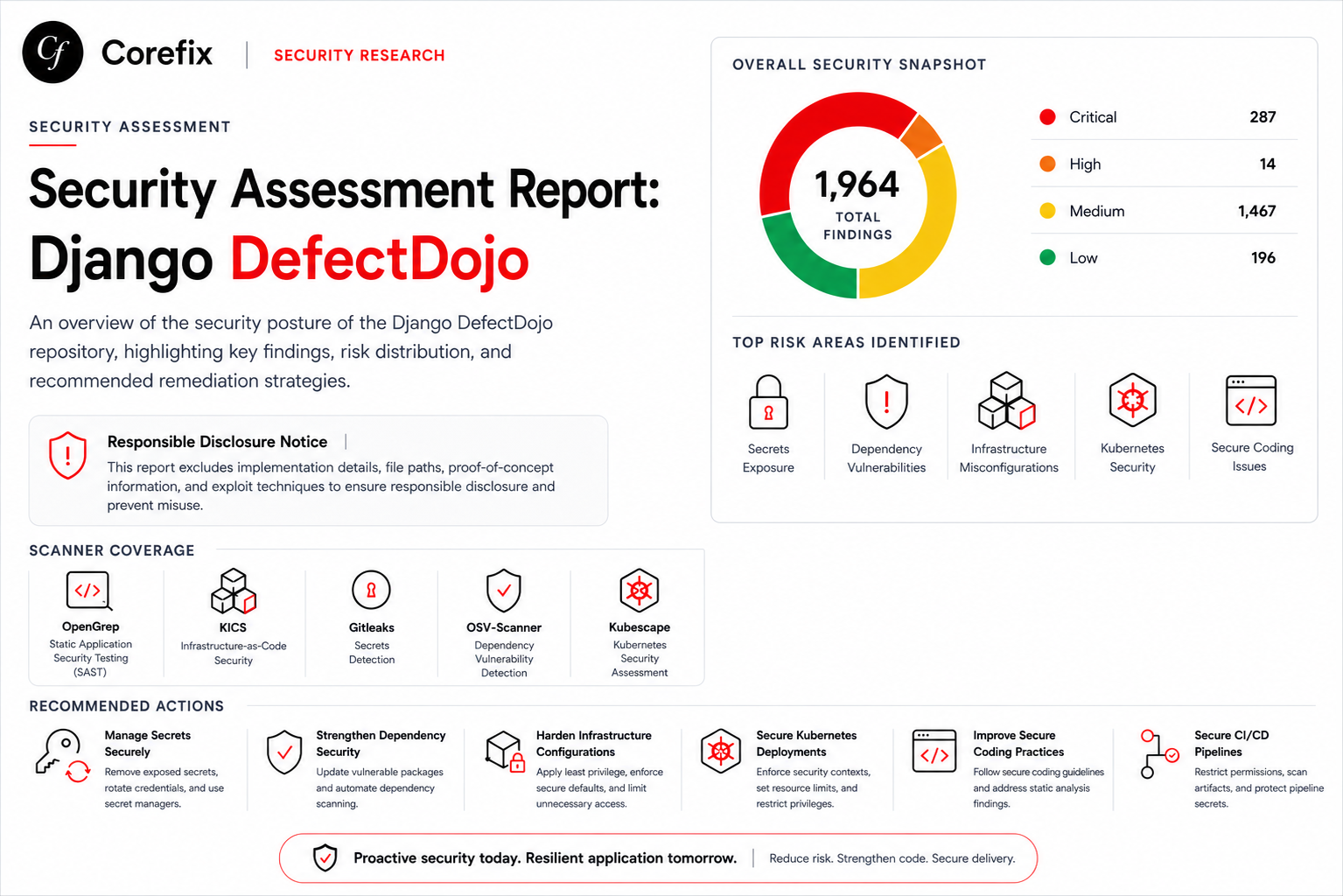Click the shield icon in the bottom banner

(x=325, y=858)
